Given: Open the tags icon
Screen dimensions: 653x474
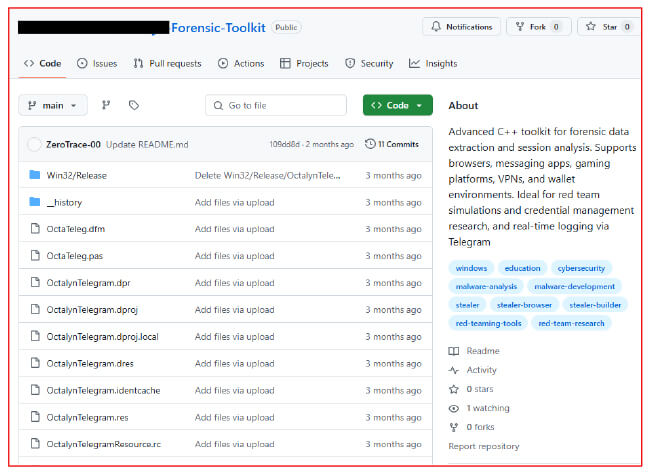Looking at the screenshot, I should pos(134,105).
